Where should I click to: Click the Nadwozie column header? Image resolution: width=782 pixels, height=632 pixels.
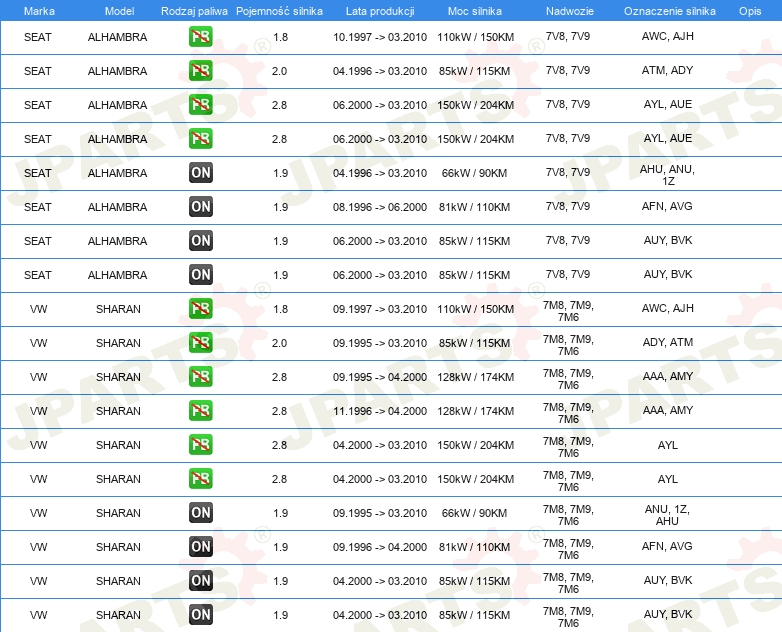pos(570,11)
